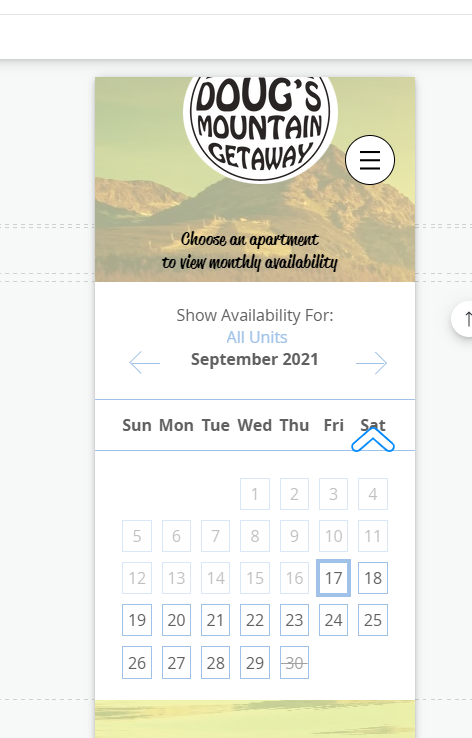This screenshot has width=472, height=738.
Task: Pick the 19th in September calendar
Action: click(137, 620)
